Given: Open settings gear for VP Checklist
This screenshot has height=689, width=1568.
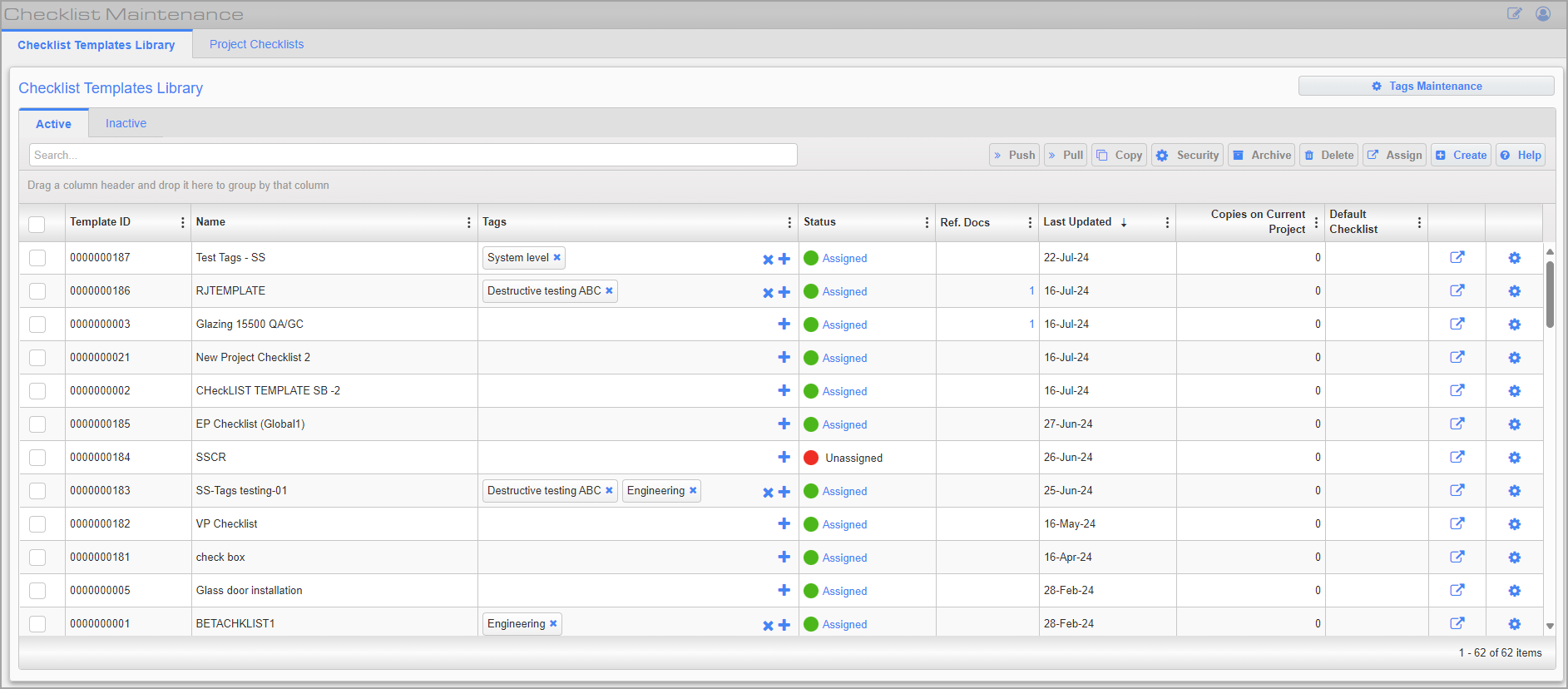Looking at the screenshot, I should tap(1514, 524).
